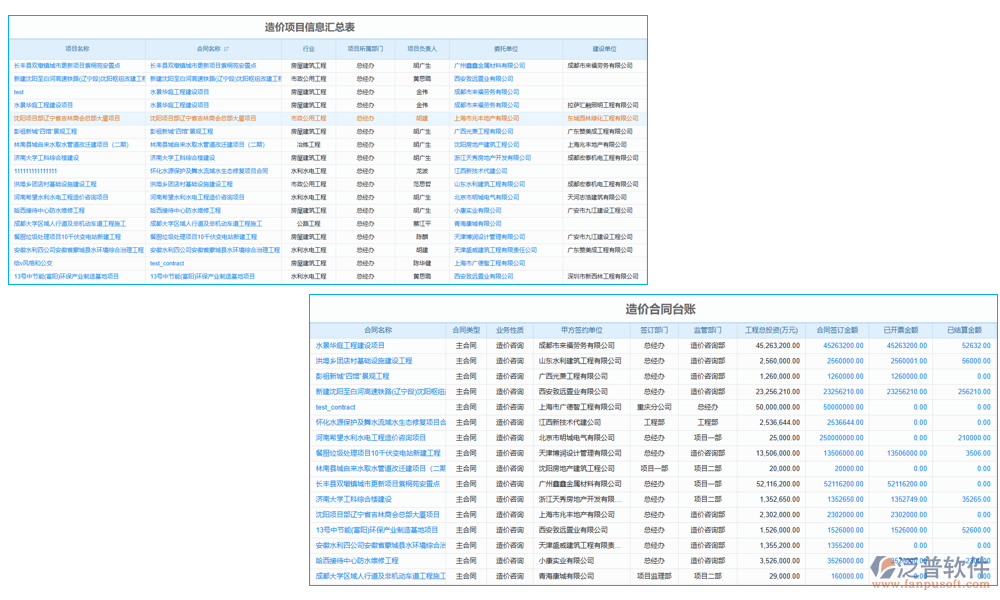Click 监管部门 column header in ledger

707,329
